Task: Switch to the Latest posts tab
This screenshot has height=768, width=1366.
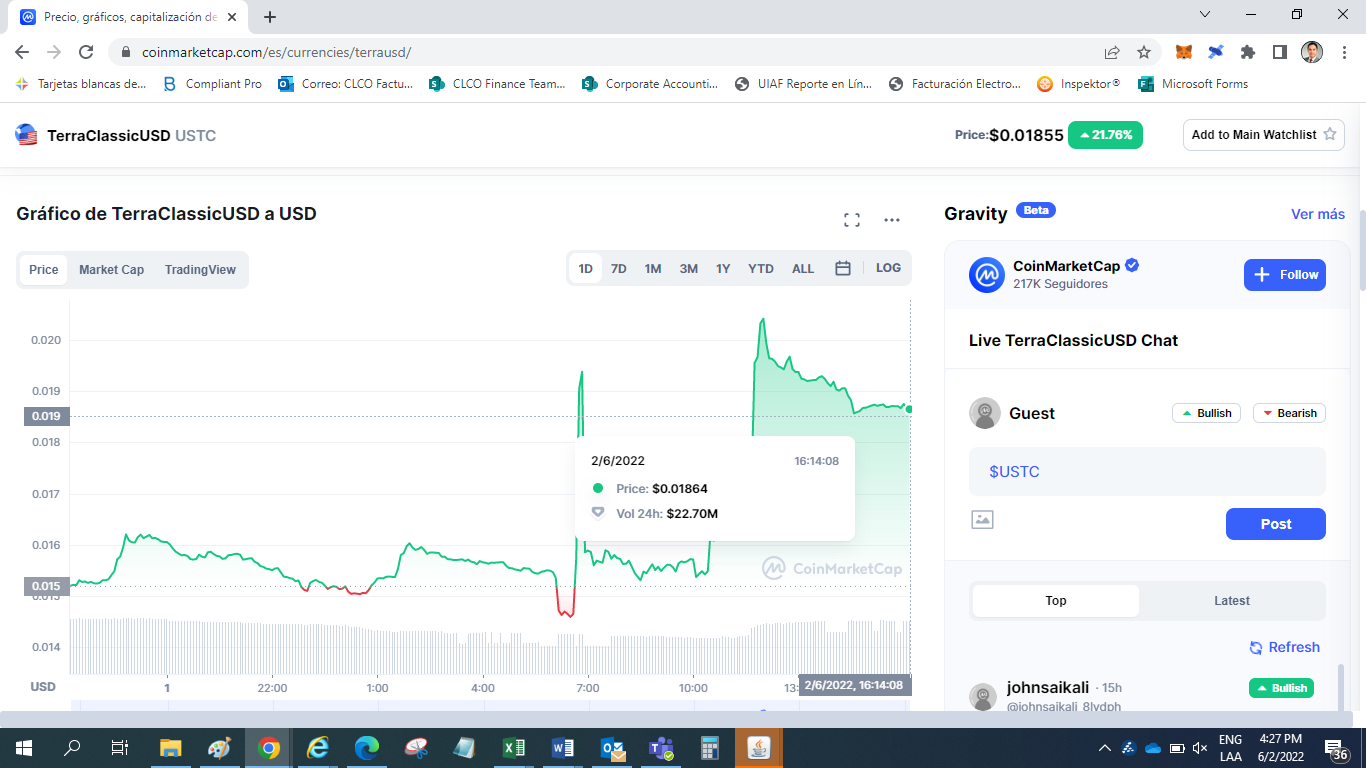Action: (x=1231, y=601)
